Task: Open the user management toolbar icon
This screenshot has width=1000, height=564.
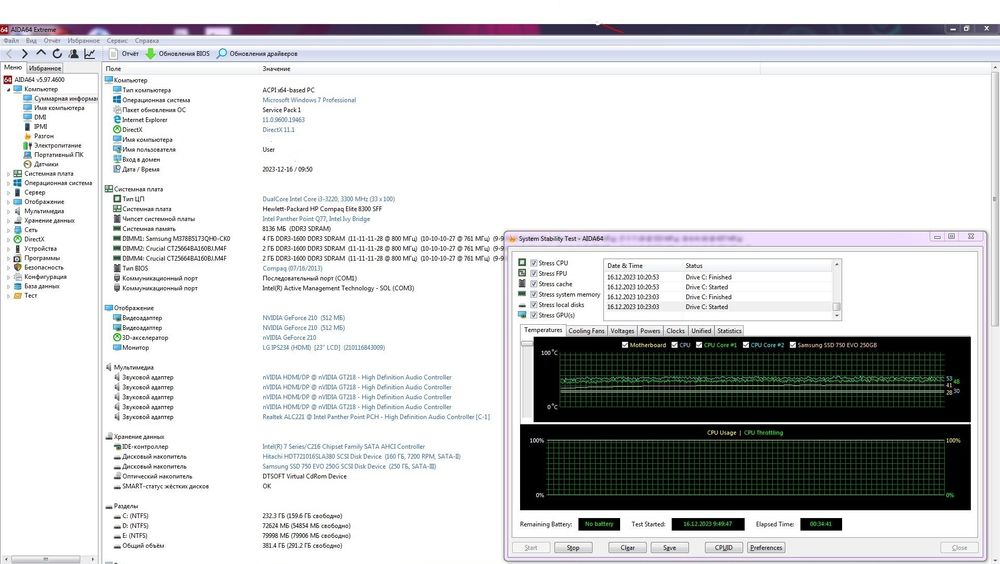Action: (x=73, y=54)
